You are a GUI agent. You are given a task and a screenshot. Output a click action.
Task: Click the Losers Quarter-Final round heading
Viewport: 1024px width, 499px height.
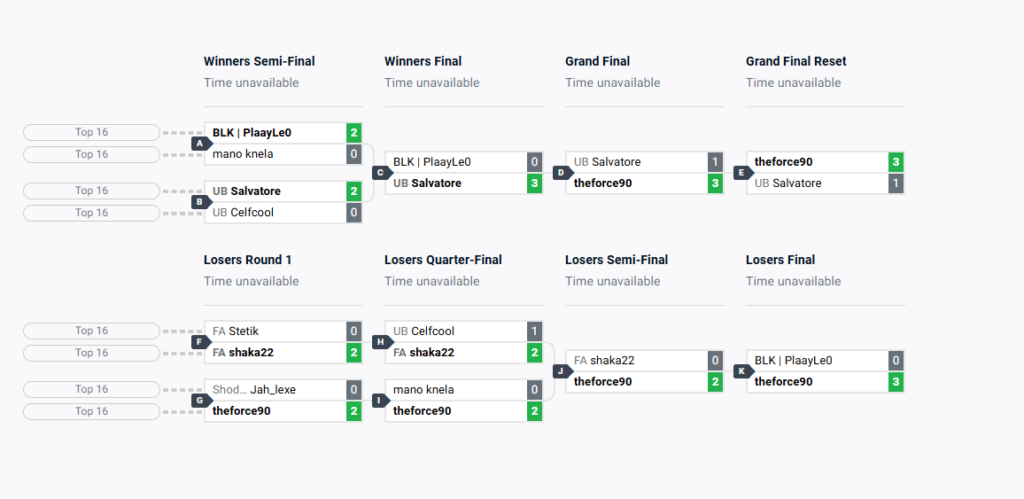click(441, 260)
